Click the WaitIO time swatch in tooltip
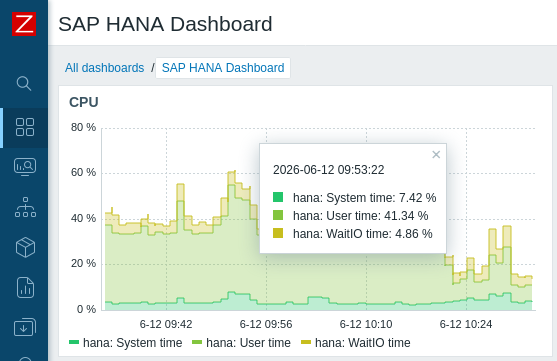This screenshot has height=361, width=557. pyautogui.click(x=278, y=233)
